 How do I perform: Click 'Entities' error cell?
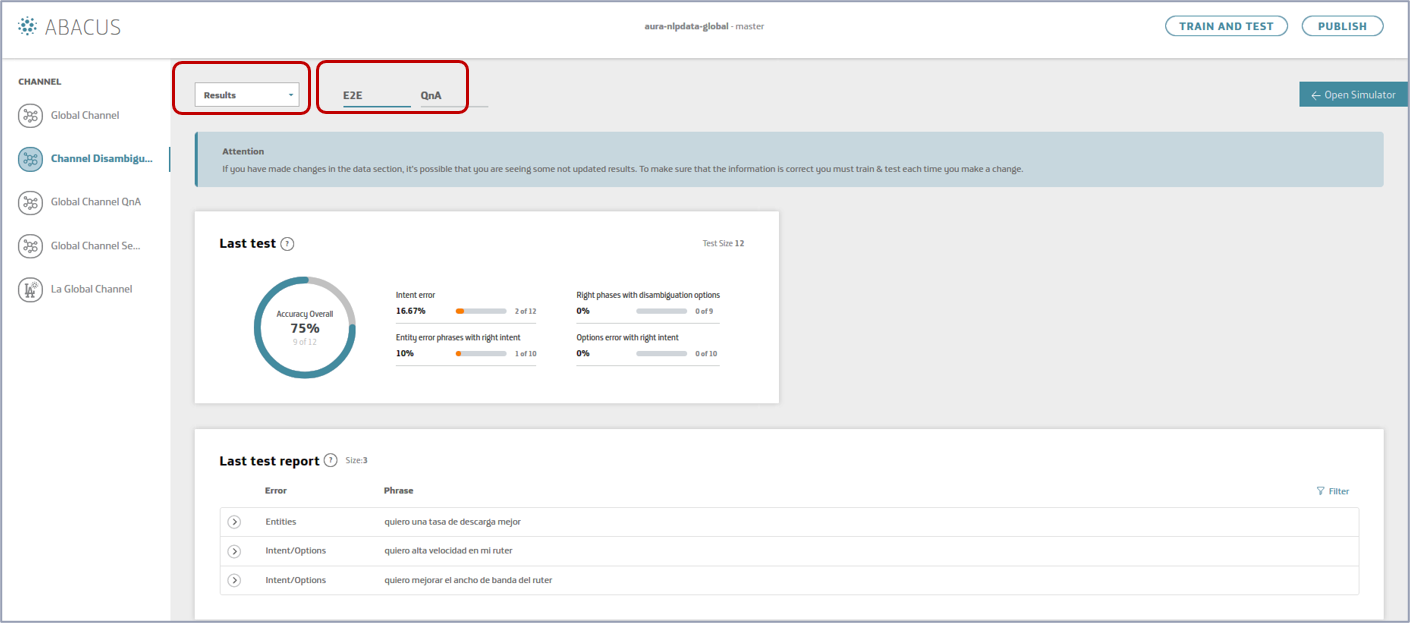pyautogui.click(x=281, y=522)
